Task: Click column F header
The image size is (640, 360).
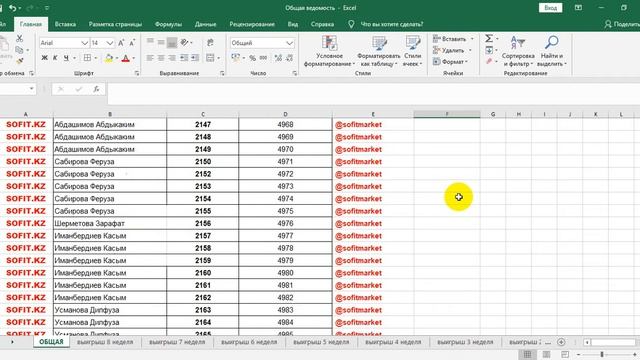Action: coord(447,114)
